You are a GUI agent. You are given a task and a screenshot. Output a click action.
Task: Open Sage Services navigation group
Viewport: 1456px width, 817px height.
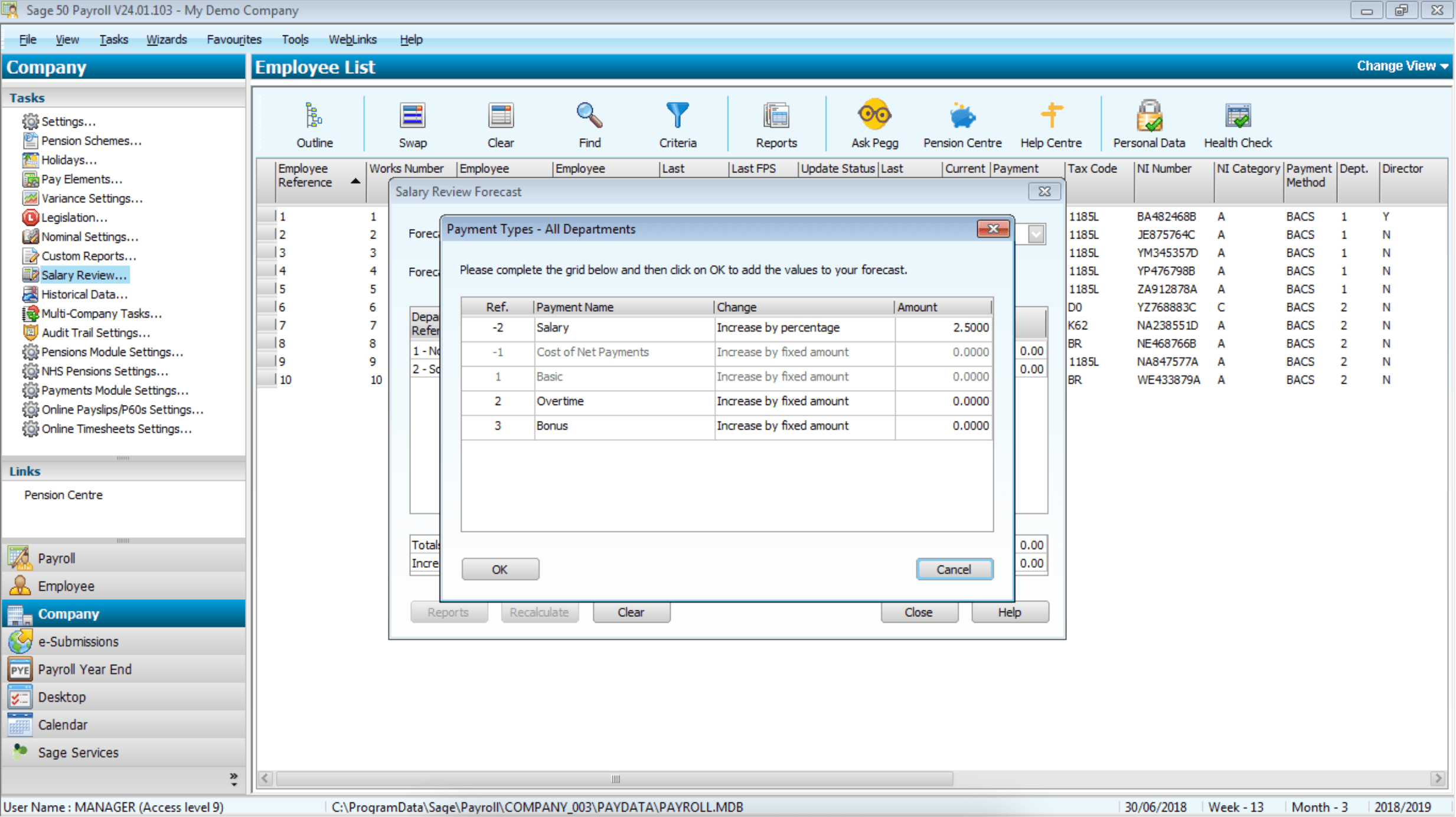(x=123, y=752)
